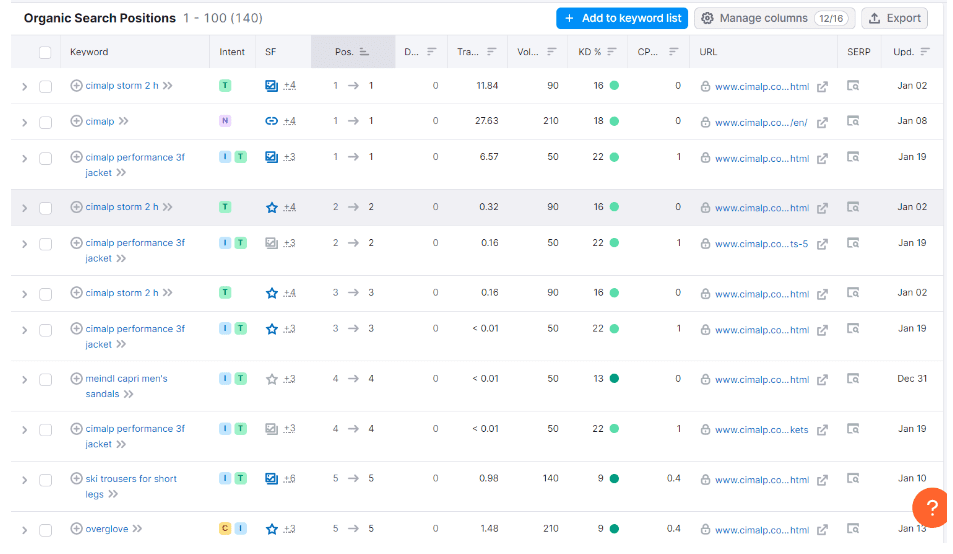This screenshot has width=953, height=554.
Task: Click sitelinks SERP feature icon in cimalp row
Action: coord(271,121)
